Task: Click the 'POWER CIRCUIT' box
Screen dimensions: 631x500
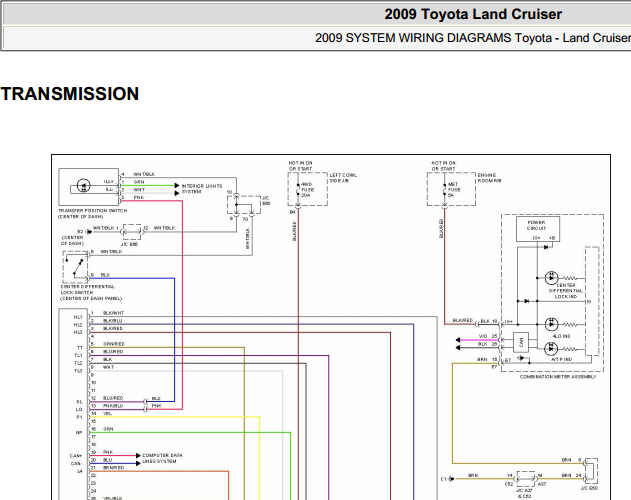Action: (x=538, y=229)
